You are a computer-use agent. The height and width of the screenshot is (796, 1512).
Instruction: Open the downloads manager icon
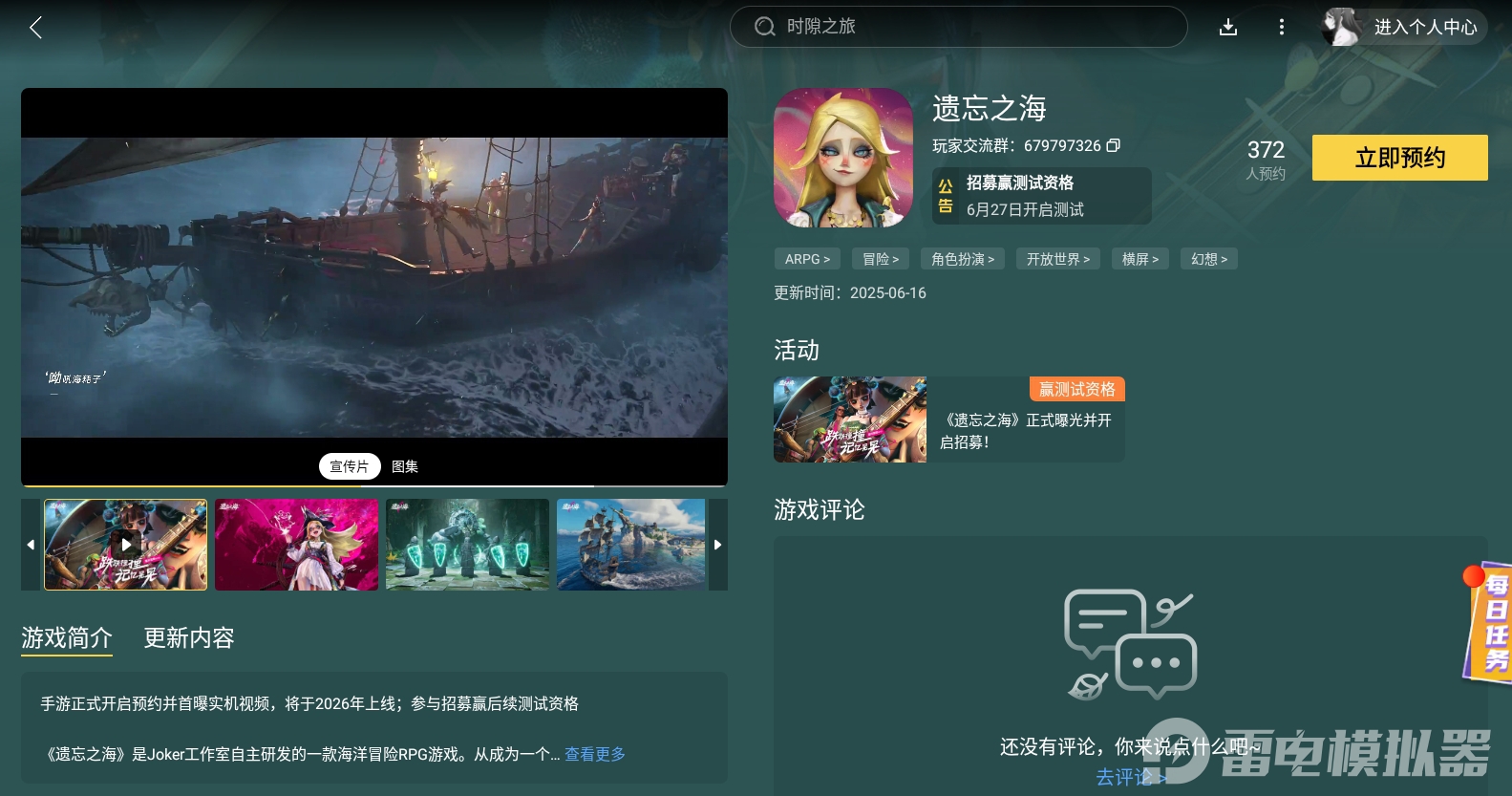pos(1228,28)
